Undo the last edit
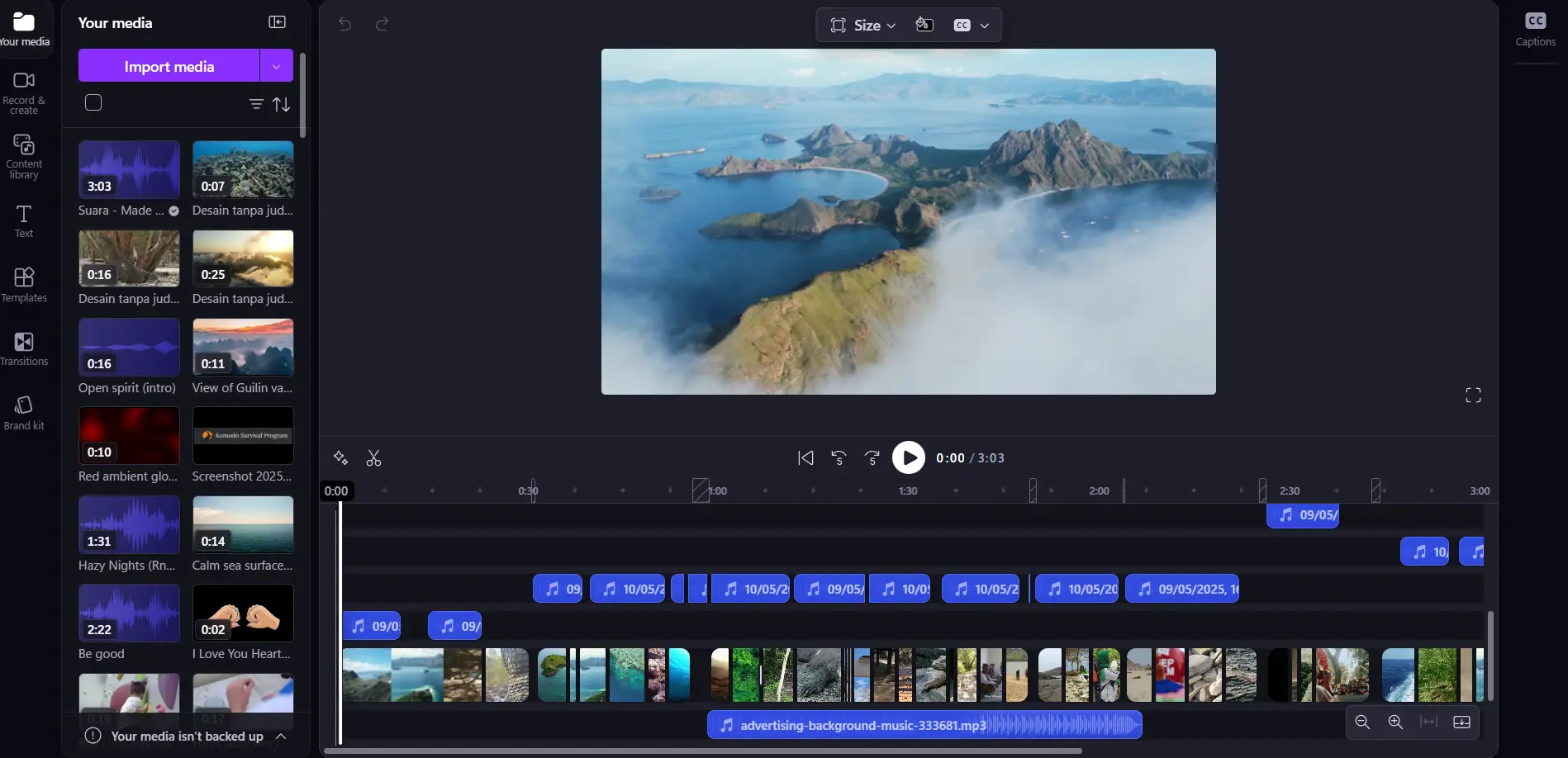The height and width of the screenshot is (758, 1568). coord(345,24)
